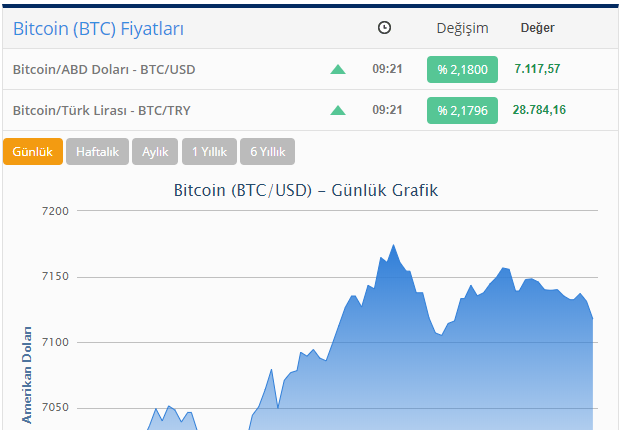The image size is (622, 430).
Task: Click the 7100 axis label
Action: pos(55,342)
